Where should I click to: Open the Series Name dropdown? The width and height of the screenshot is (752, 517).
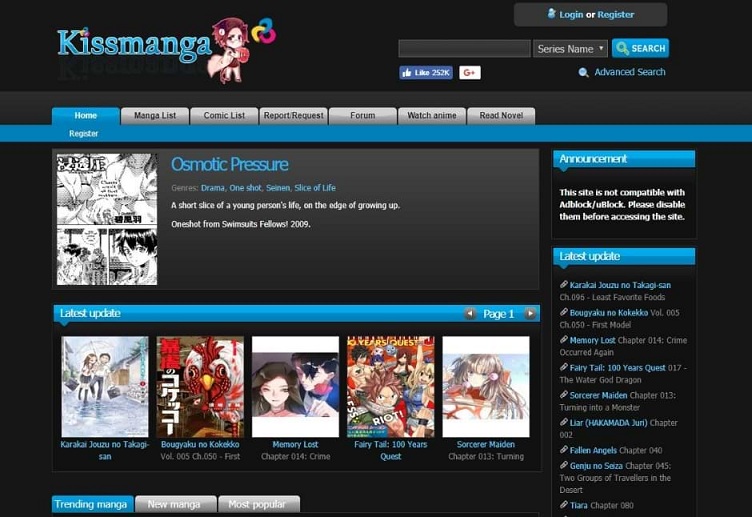570,48
